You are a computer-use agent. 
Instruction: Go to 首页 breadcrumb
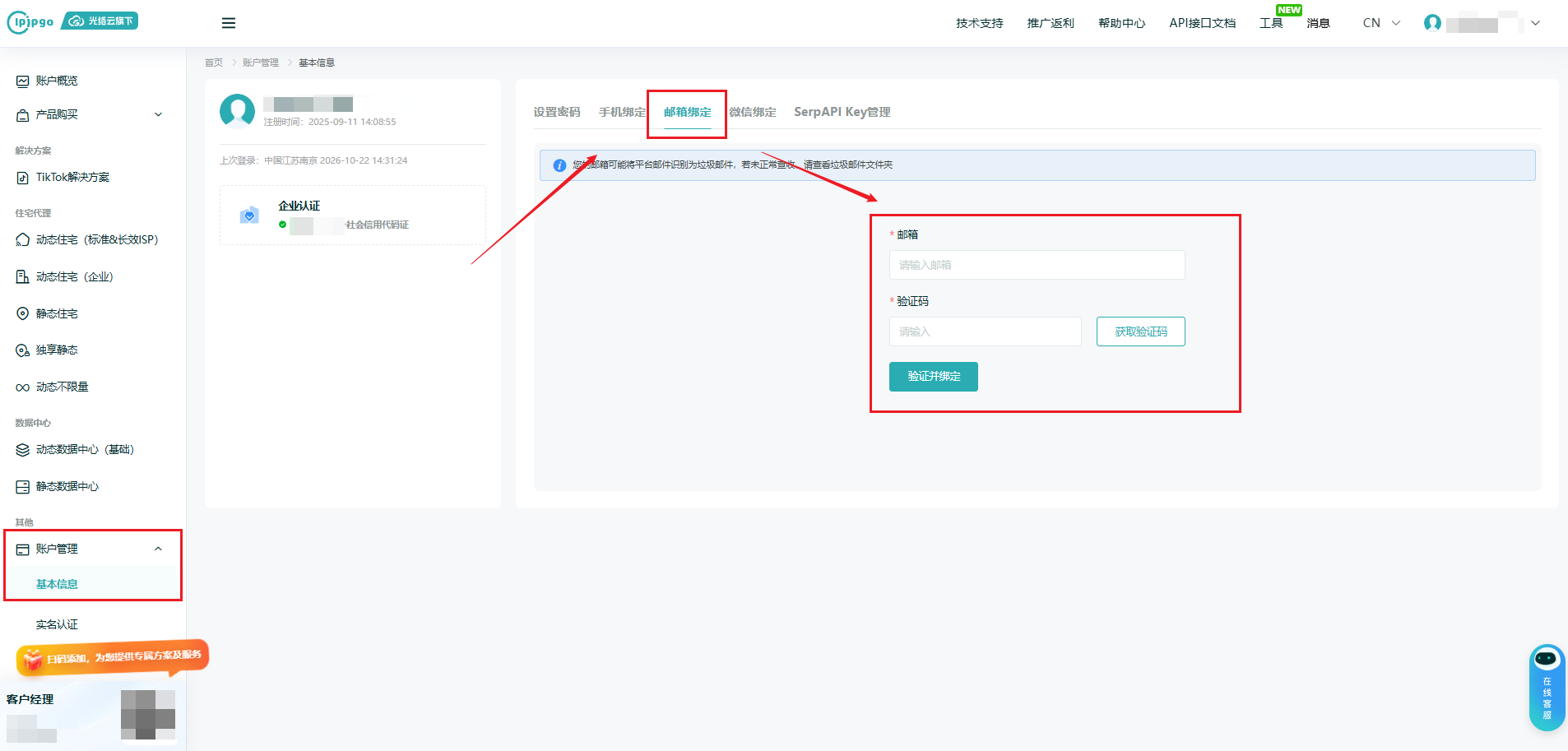coord(214,63)
